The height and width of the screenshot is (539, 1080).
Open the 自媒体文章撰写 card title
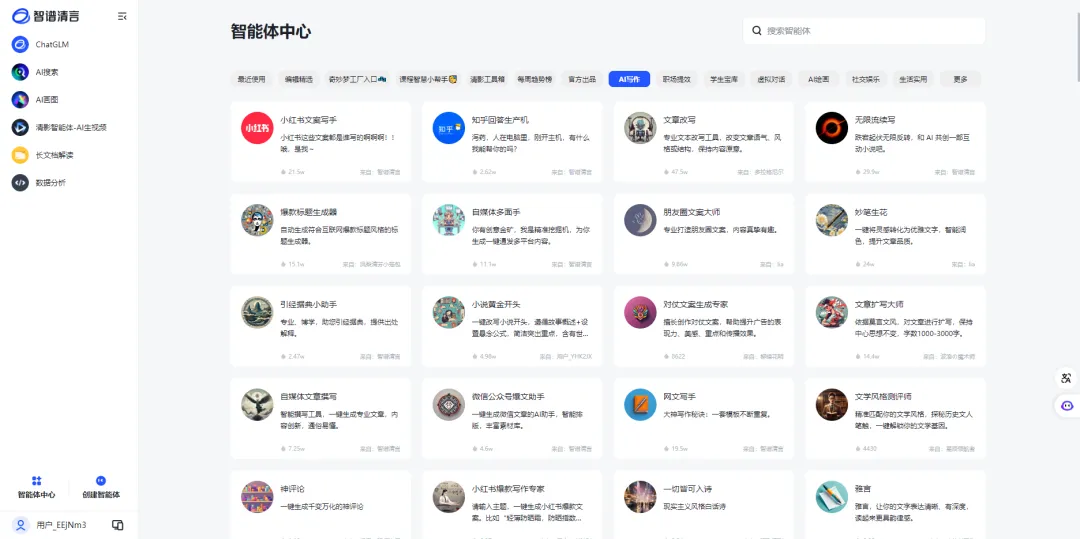pos(308,397)
